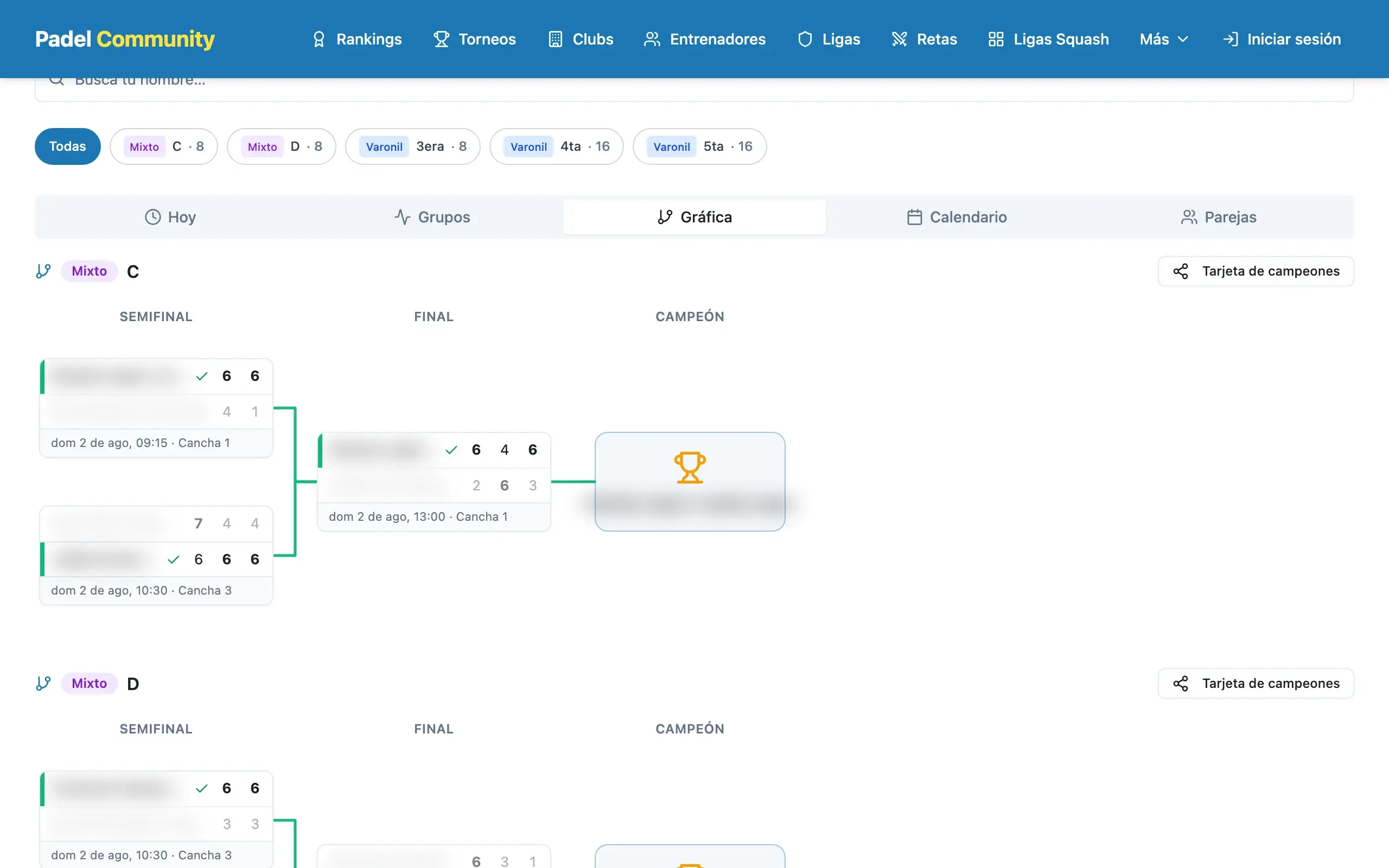
Task: Open Entrenadores from the navbar
Action: (705, 39)
